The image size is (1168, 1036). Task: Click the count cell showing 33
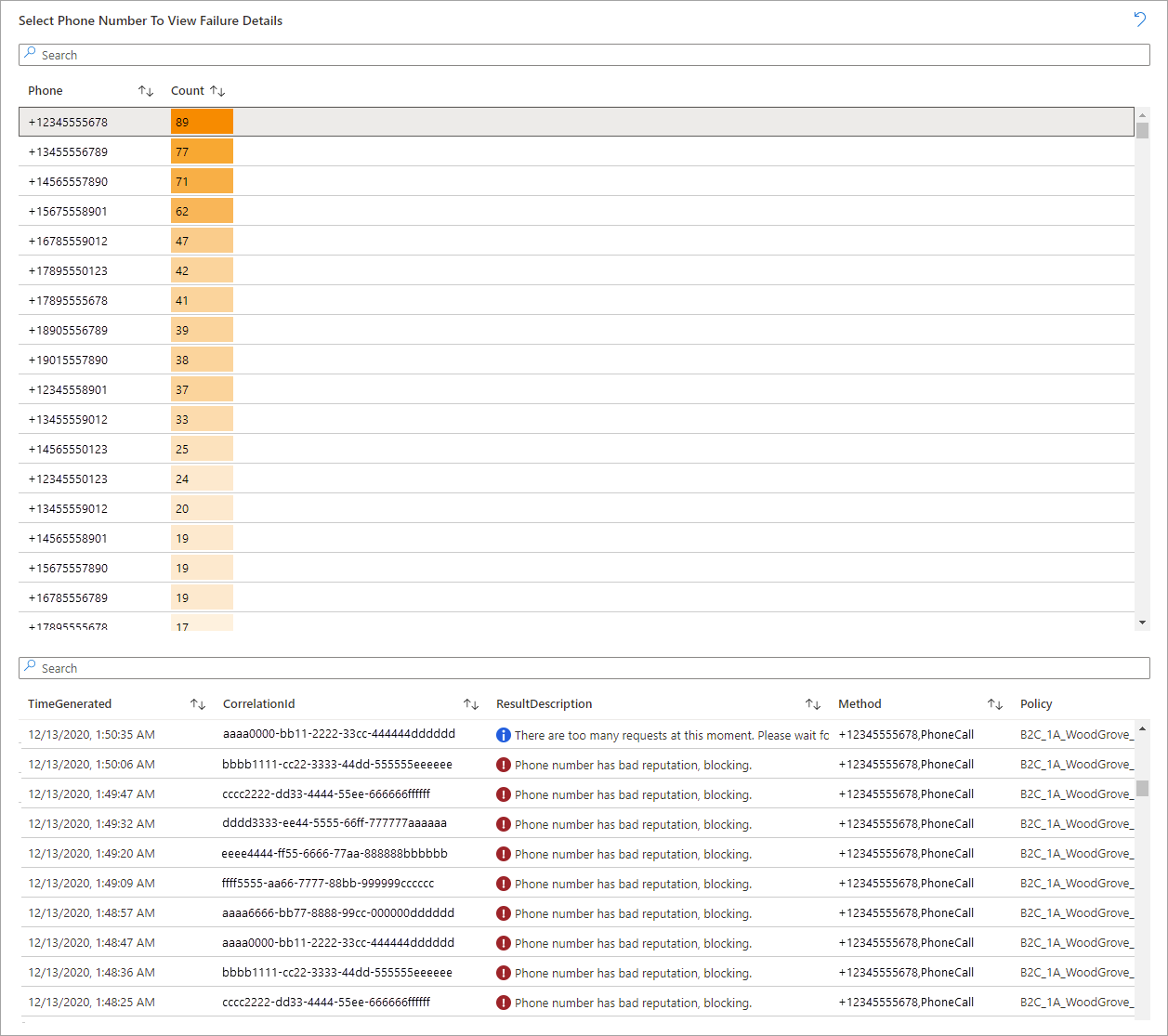point(202,419)
